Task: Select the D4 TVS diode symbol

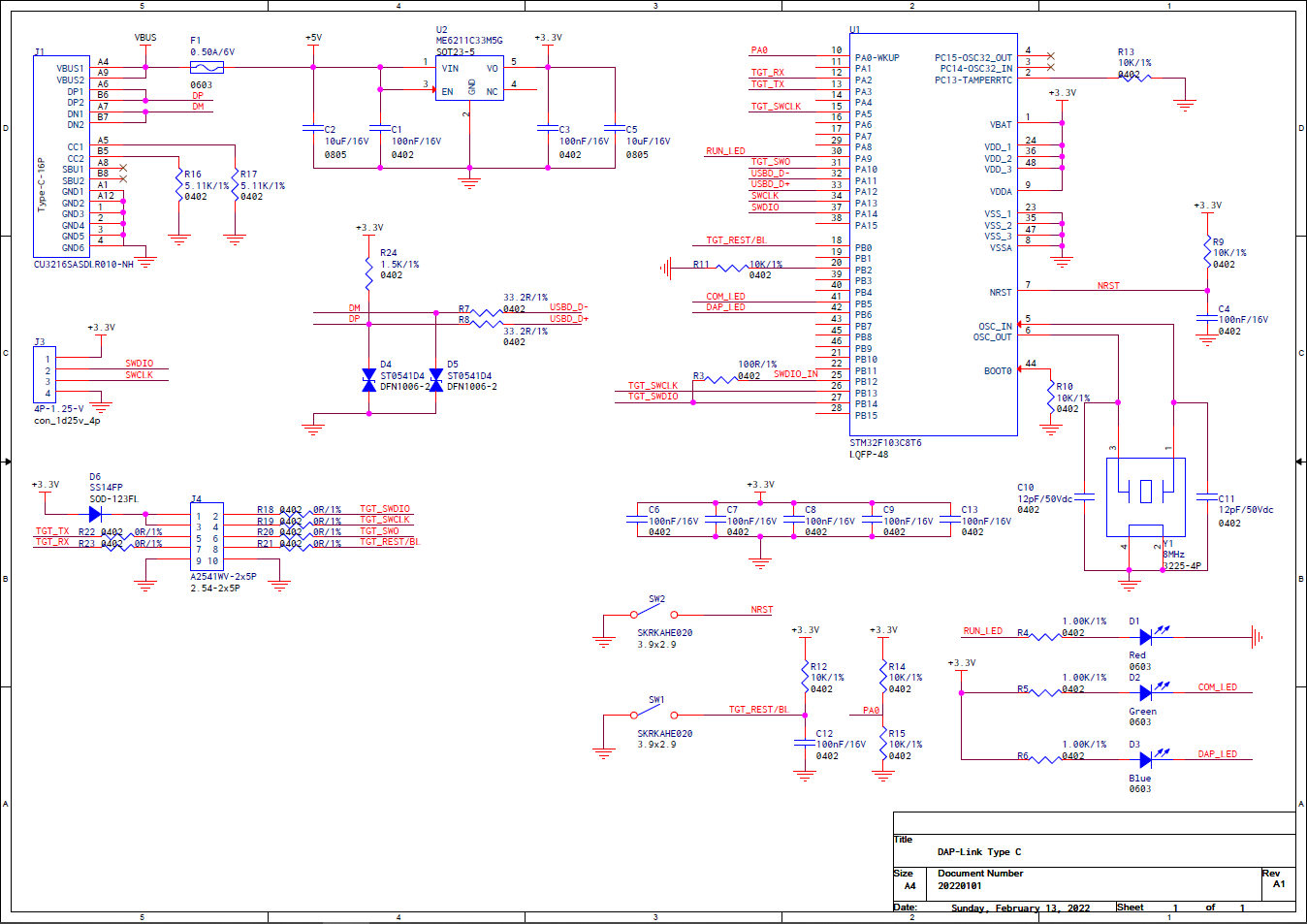Action: pyautogui.click(x=368, y=380)
